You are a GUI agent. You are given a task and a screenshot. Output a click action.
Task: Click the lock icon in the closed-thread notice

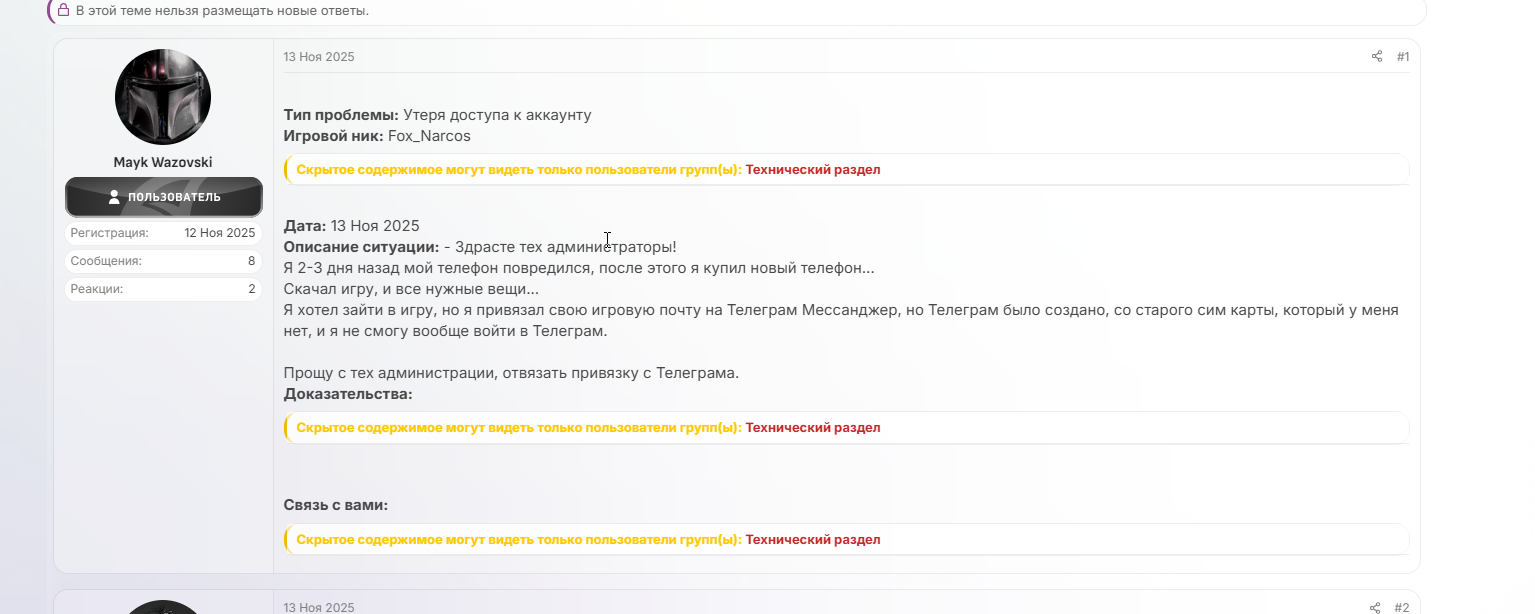[63, 10]
